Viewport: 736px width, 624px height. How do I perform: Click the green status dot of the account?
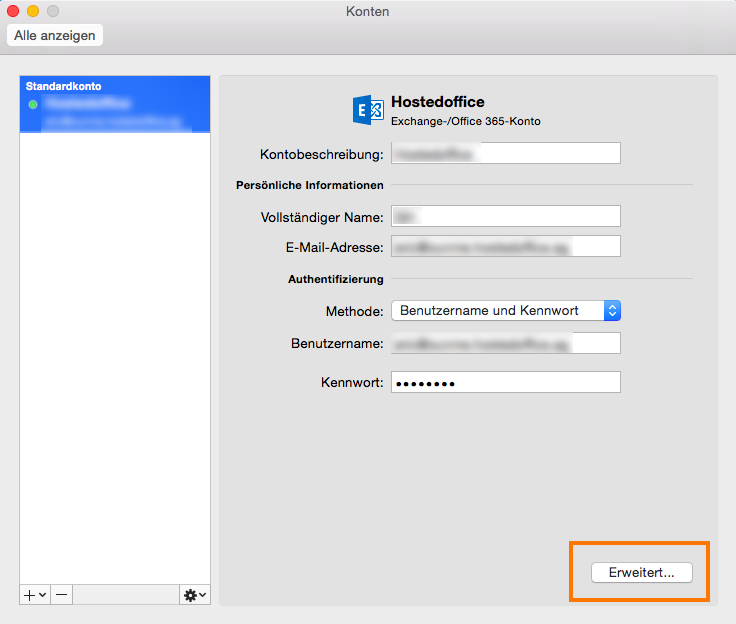(x=33, y=104)
